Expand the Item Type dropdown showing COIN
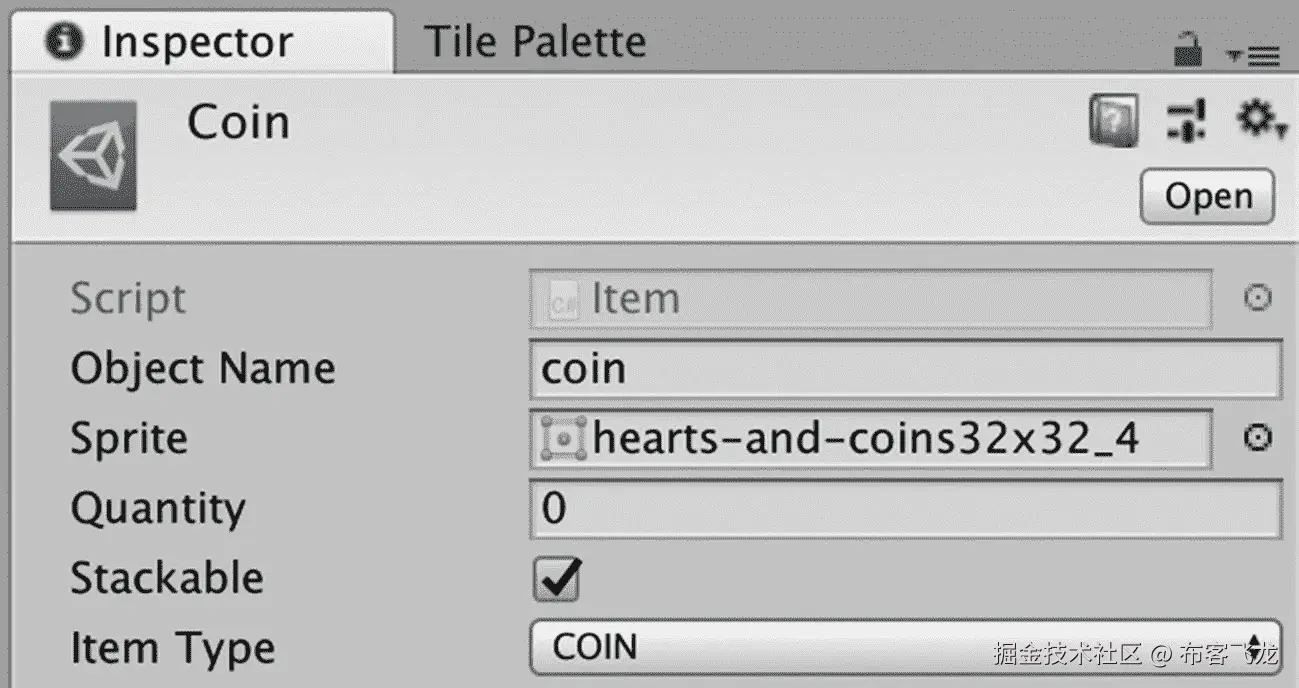 point(905,647)
